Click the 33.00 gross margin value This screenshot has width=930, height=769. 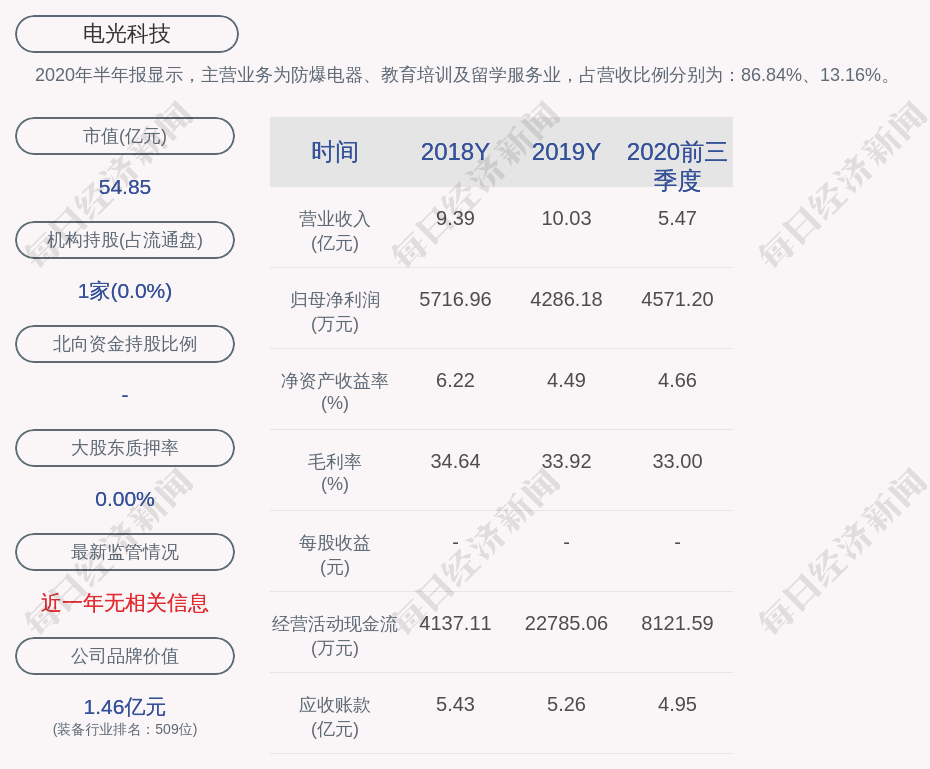point(677,461)
